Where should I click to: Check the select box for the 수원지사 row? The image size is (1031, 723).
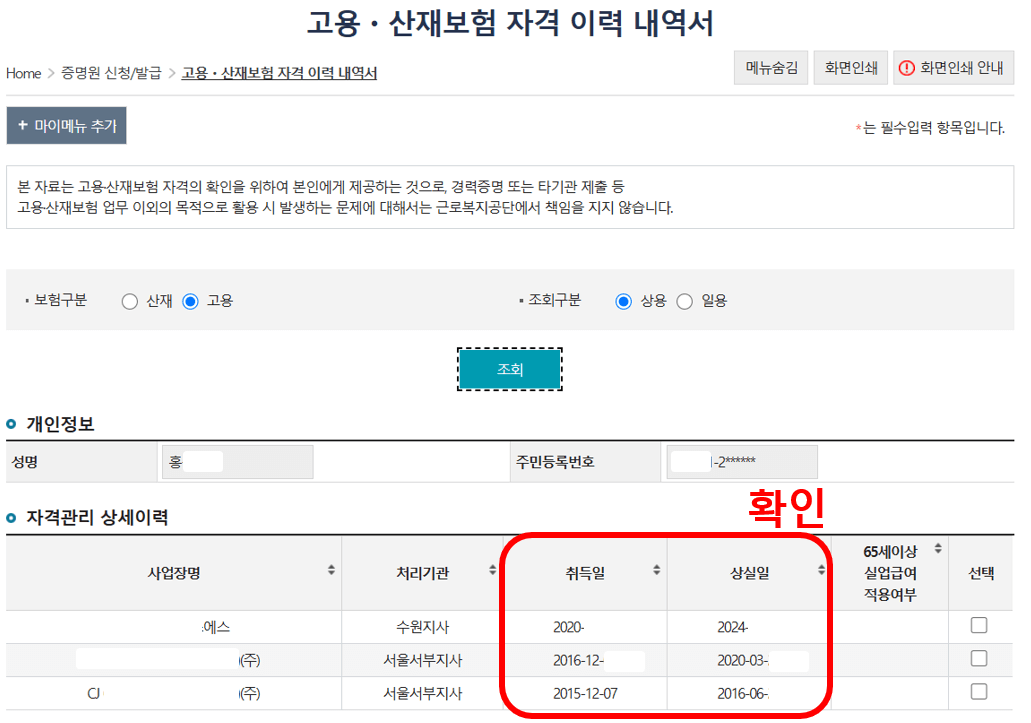tap(979, 627)
